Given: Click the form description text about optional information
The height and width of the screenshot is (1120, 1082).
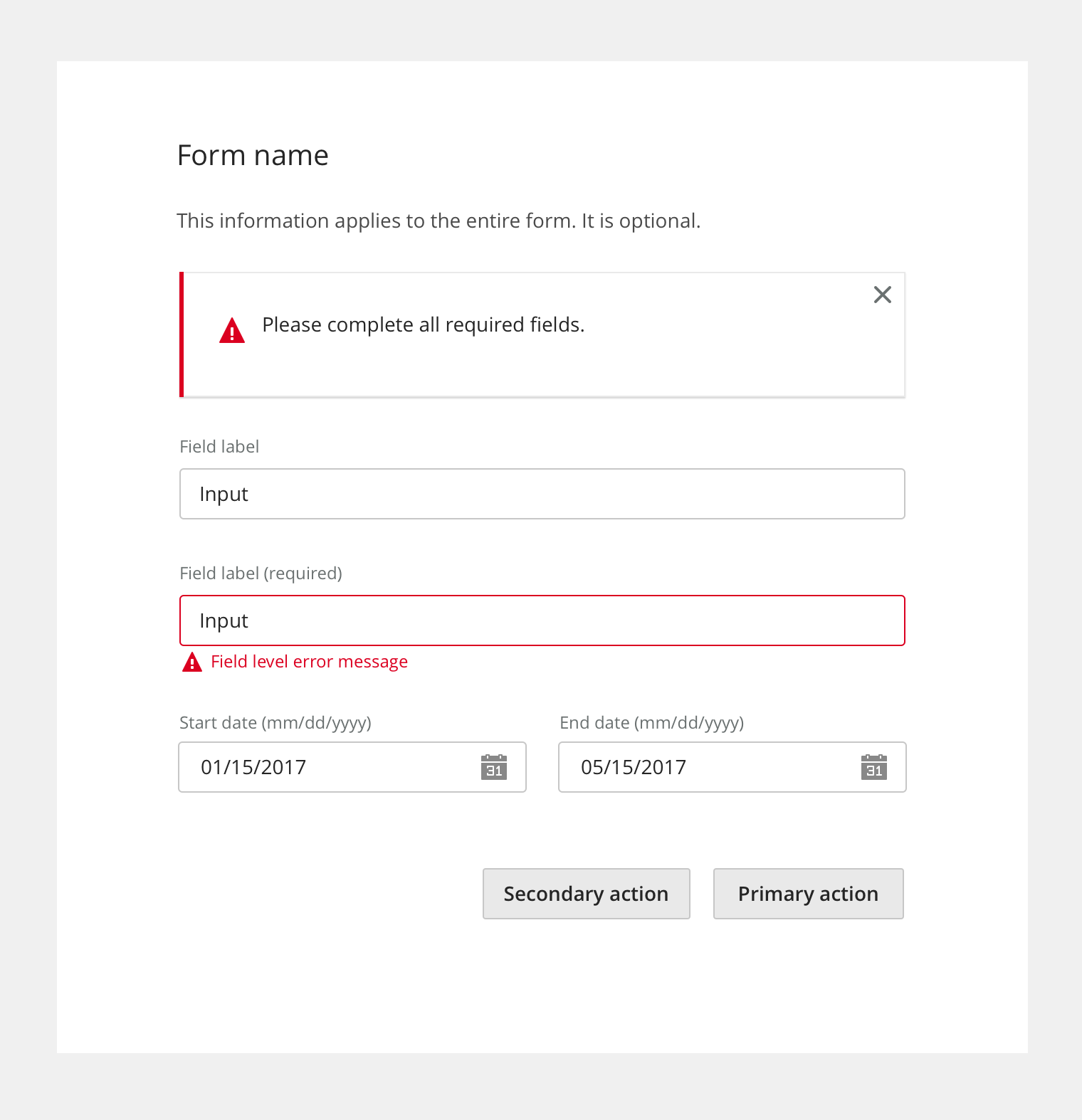Looking at the screenshot, I should (x=438, y=221).
